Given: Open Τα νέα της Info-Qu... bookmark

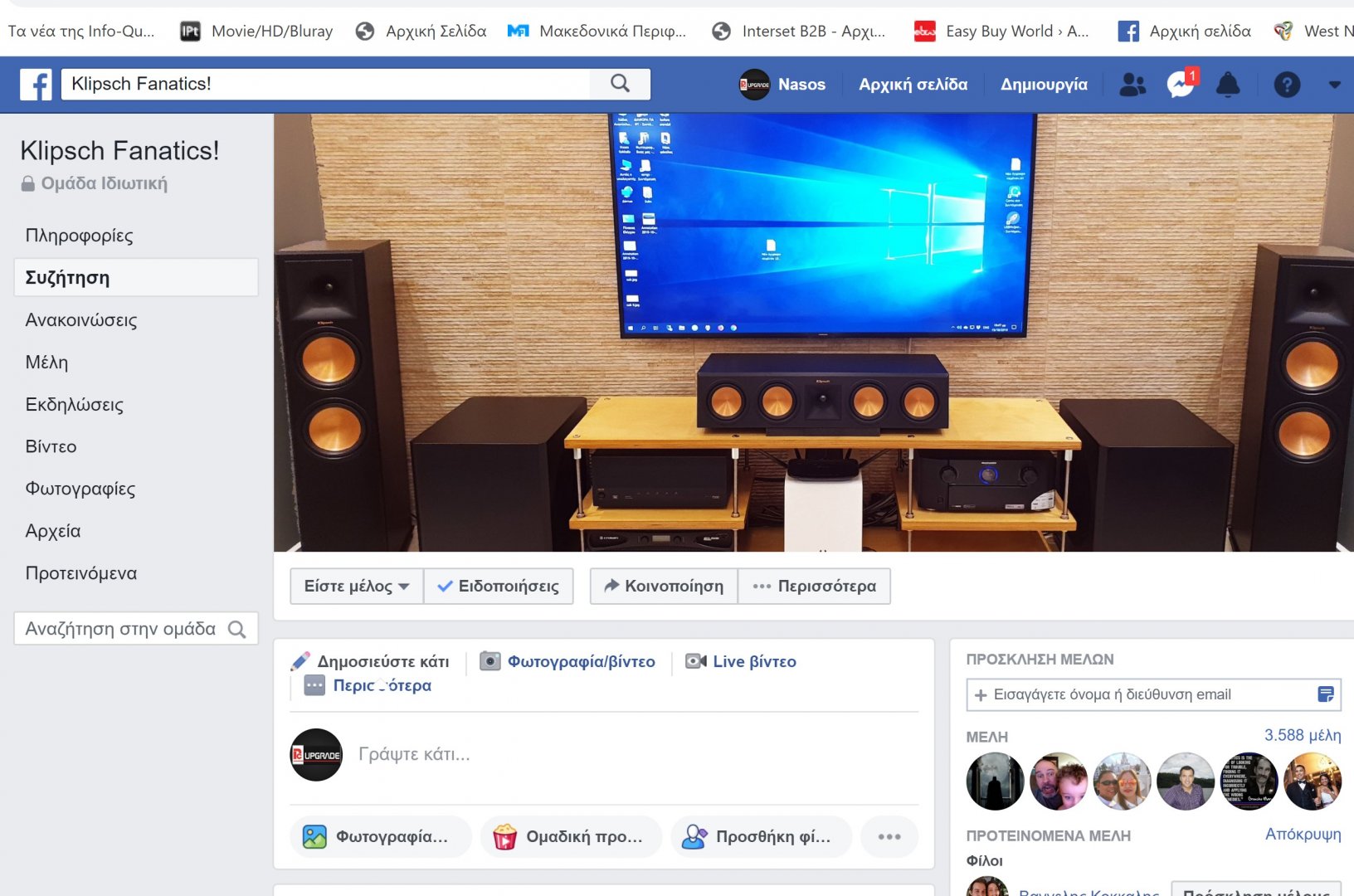Looking at the screenshot, I should click(x=81, y=32).
